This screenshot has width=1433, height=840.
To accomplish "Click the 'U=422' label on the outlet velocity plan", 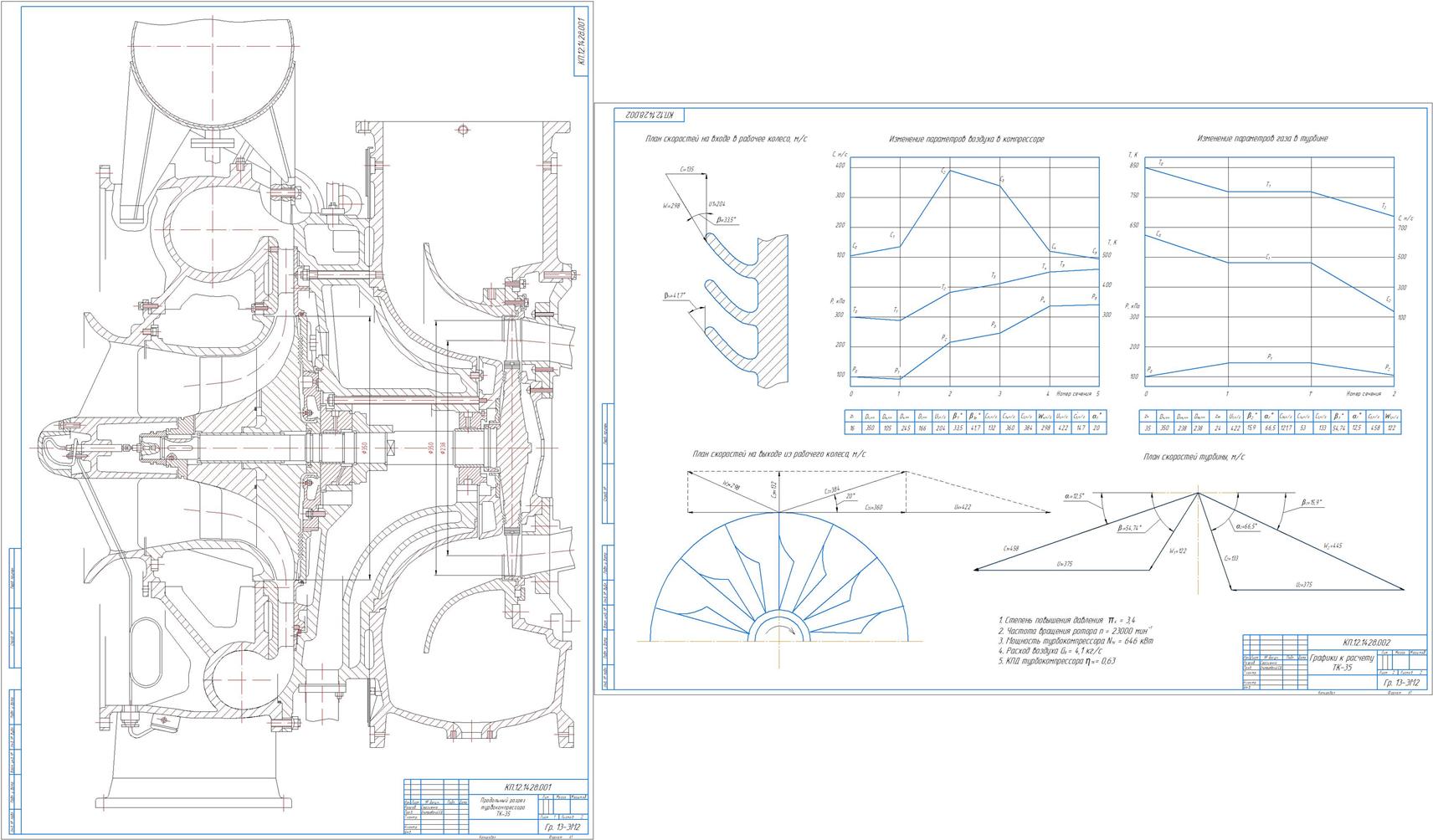I will point(963,506).
